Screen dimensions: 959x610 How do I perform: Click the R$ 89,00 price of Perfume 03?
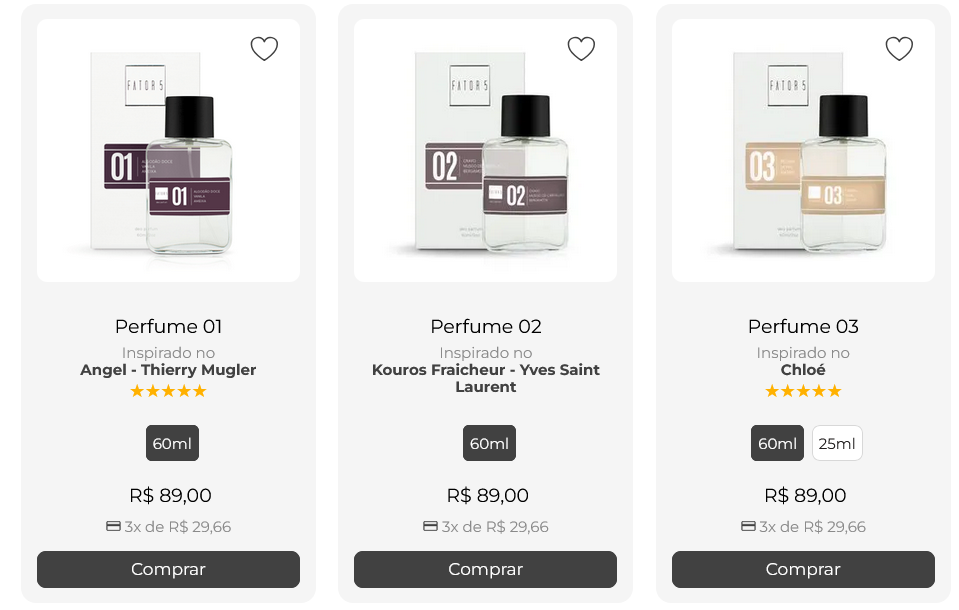click(x=803, y=495)
